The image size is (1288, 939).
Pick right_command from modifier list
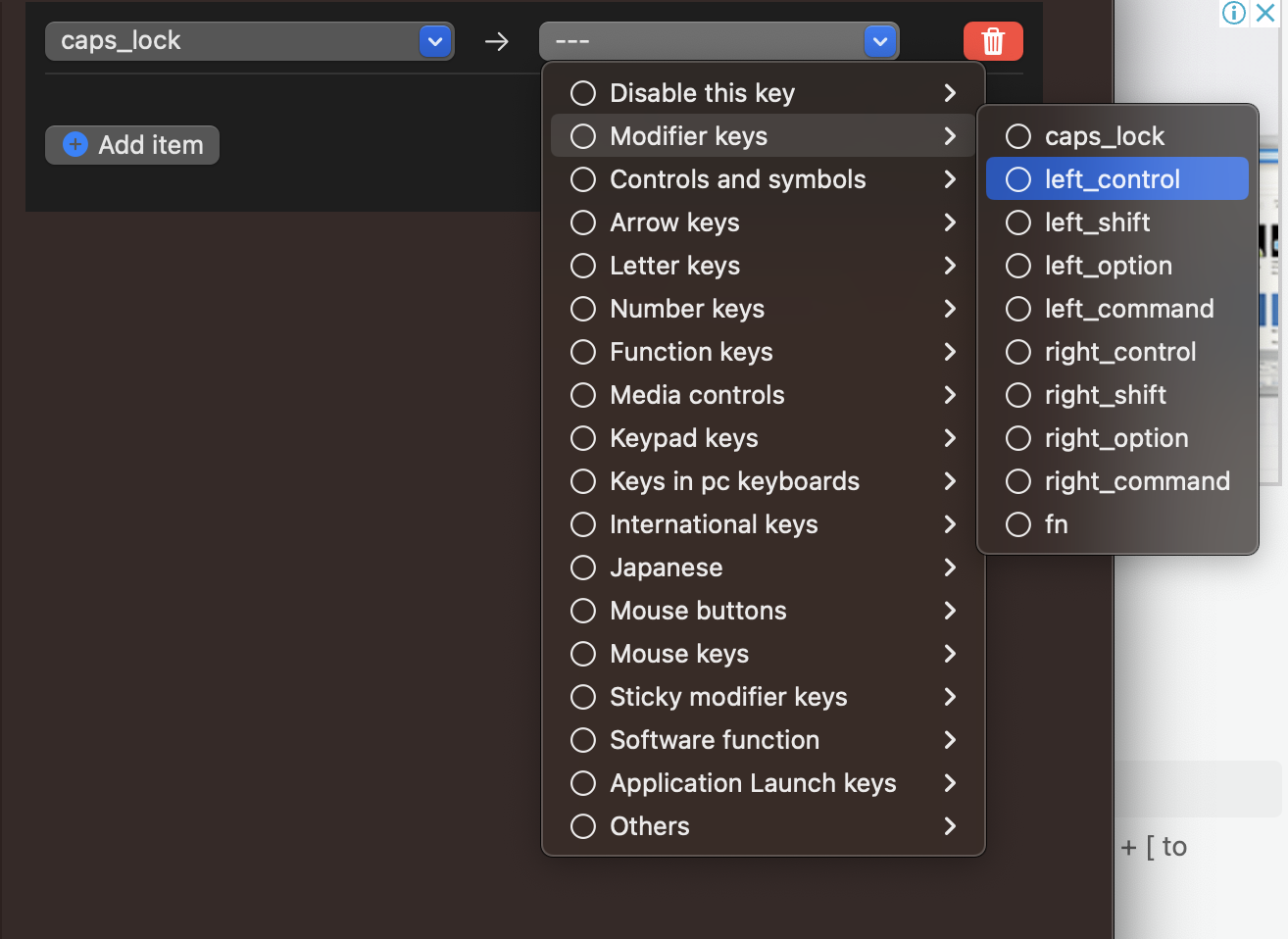pos(1136,481)
